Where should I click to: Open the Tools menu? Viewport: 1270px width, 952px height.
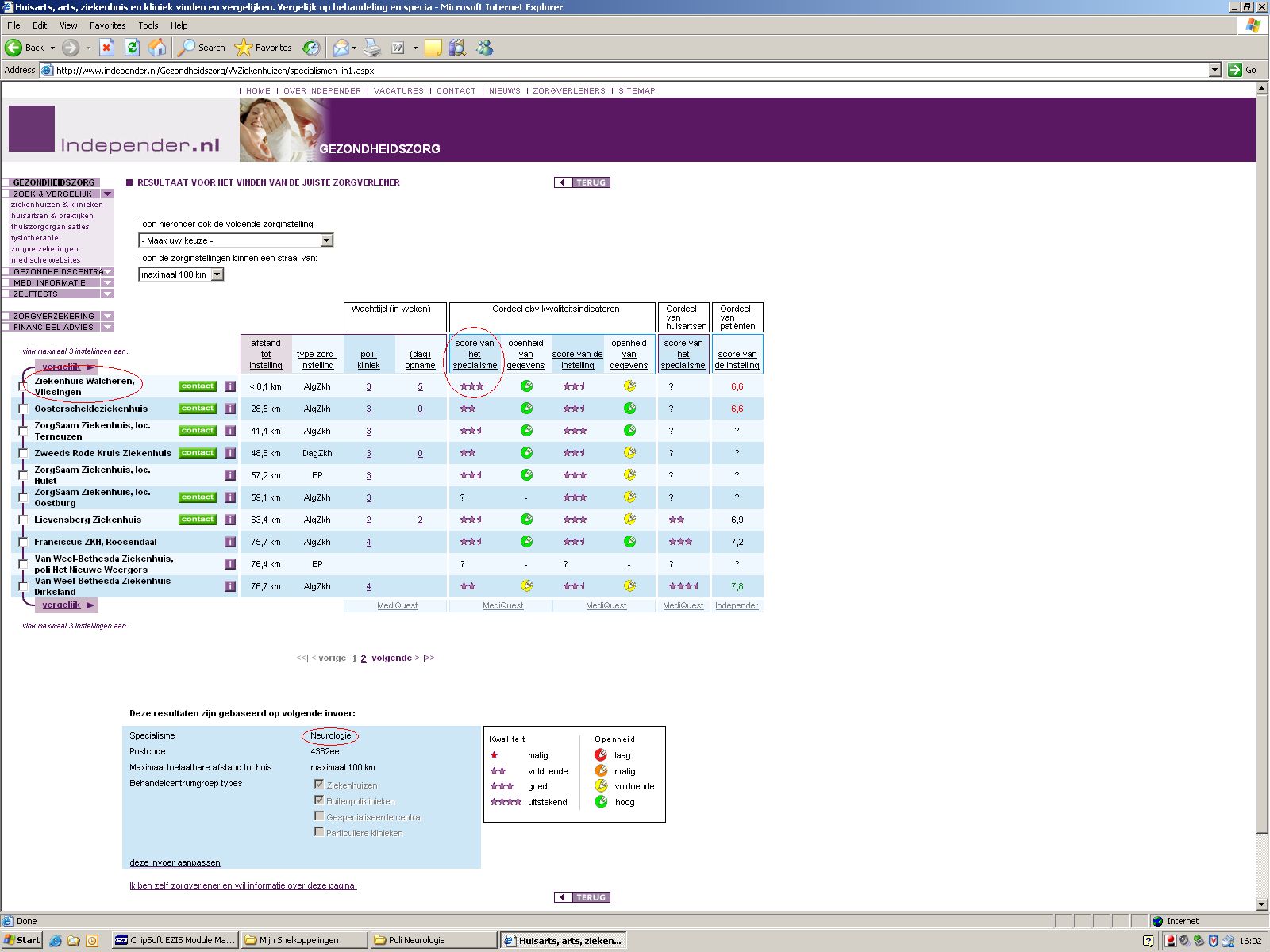(148, 25)
